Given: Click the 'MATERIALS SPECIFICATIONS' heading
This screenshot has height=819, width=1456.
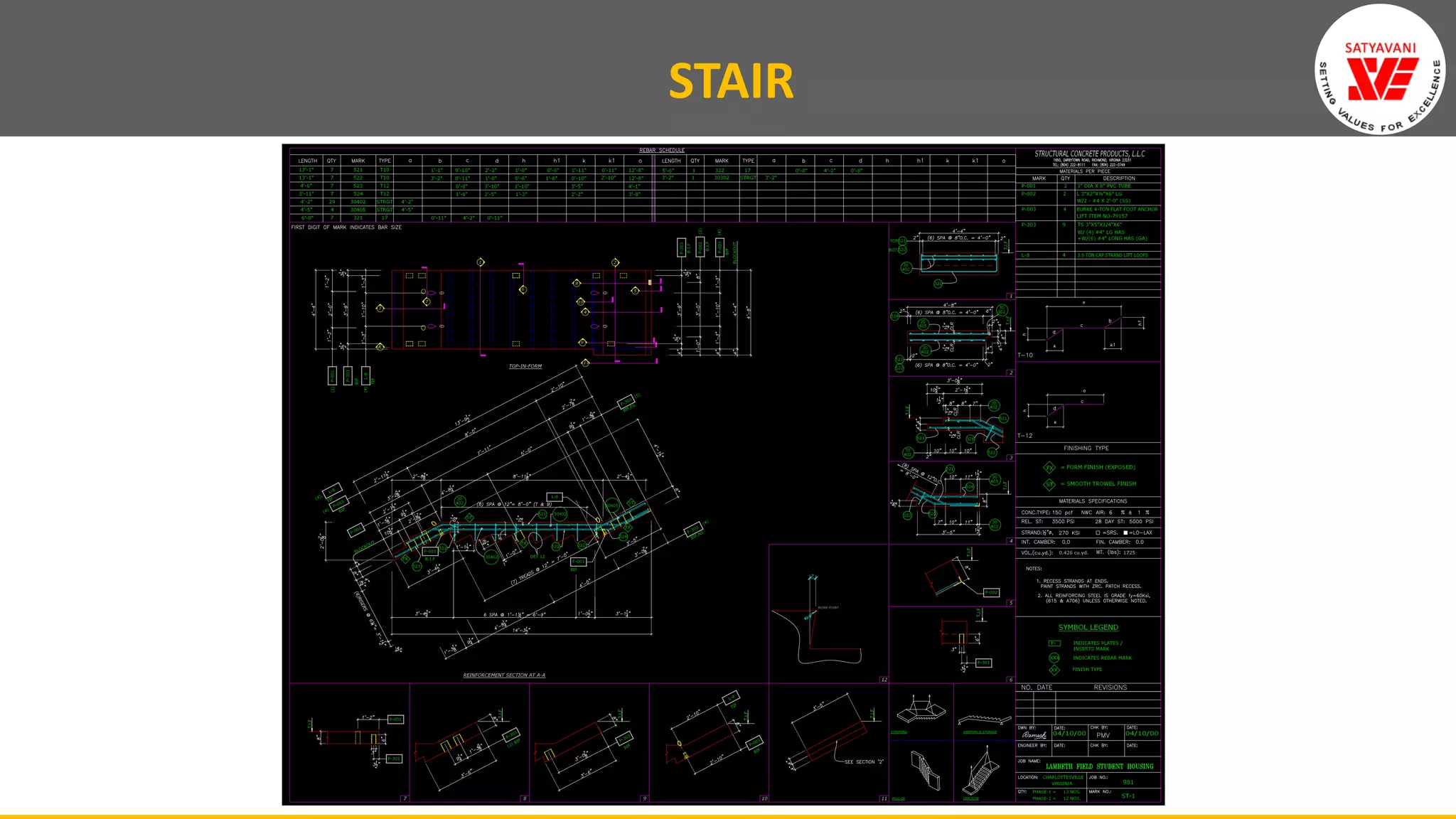Looking at the screenshot, I should (x=1093, y=501).
